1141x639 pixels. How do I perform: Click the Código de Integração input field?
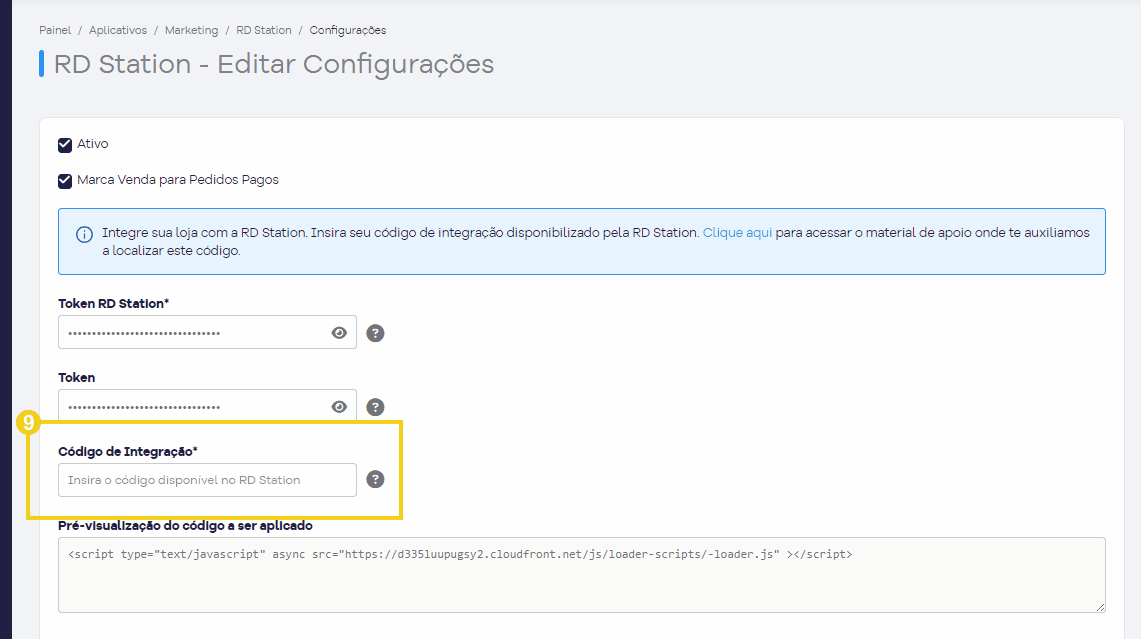point(207,480)
